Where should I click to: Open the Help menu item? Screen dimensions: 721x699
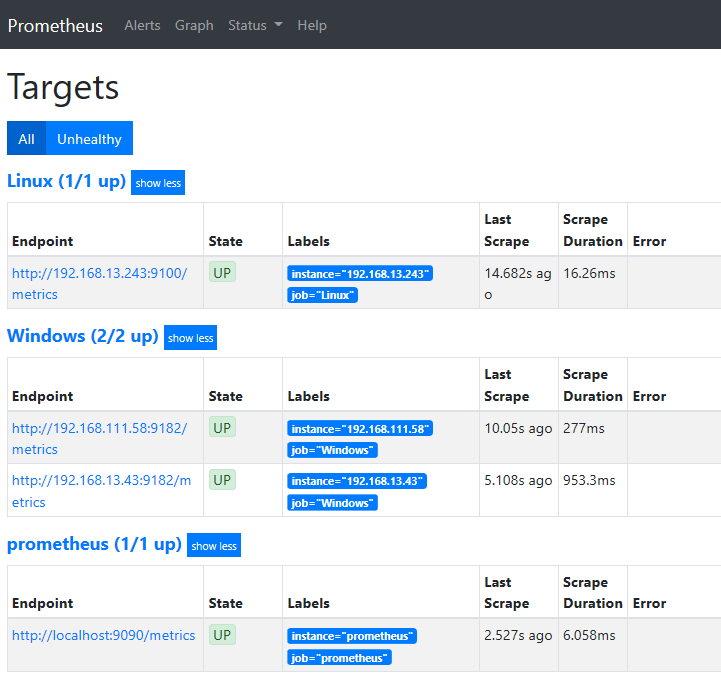tap(312, 25)
